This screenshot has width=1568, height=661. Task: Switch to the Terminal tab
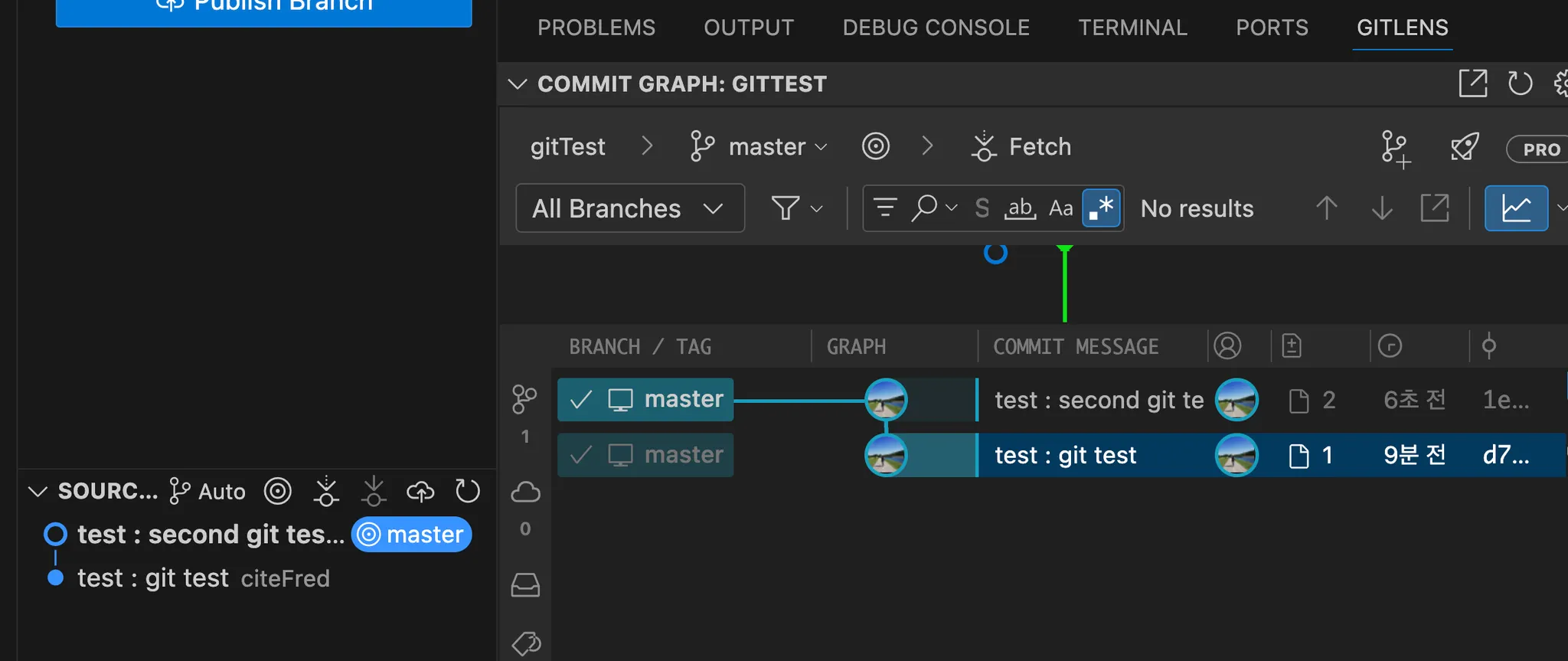[x=1132, y=28]
